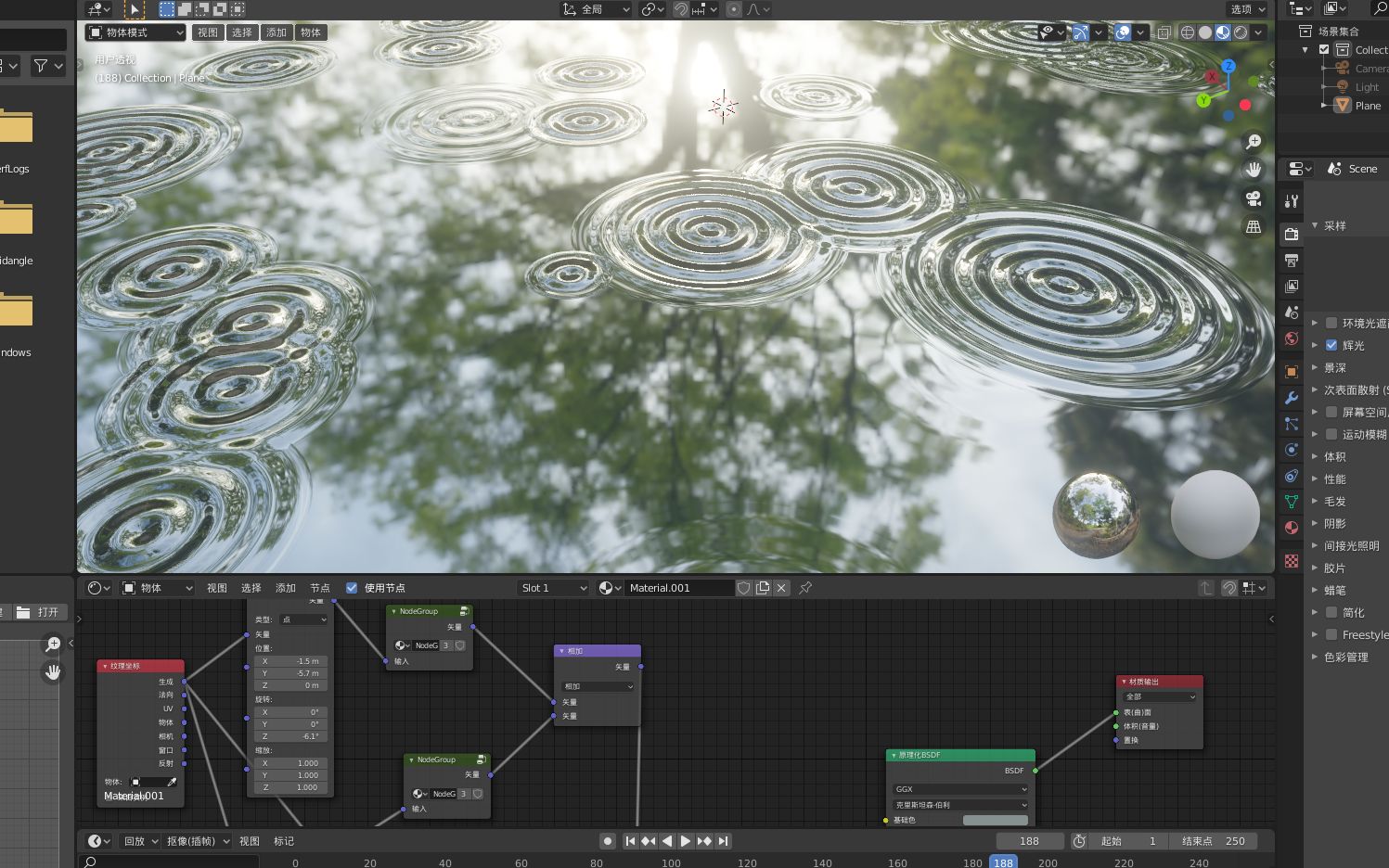Open the 物体模式 mode dropdown
Image resolution: width=1389 pixels, height=868 pixels.
click(135, 32)
